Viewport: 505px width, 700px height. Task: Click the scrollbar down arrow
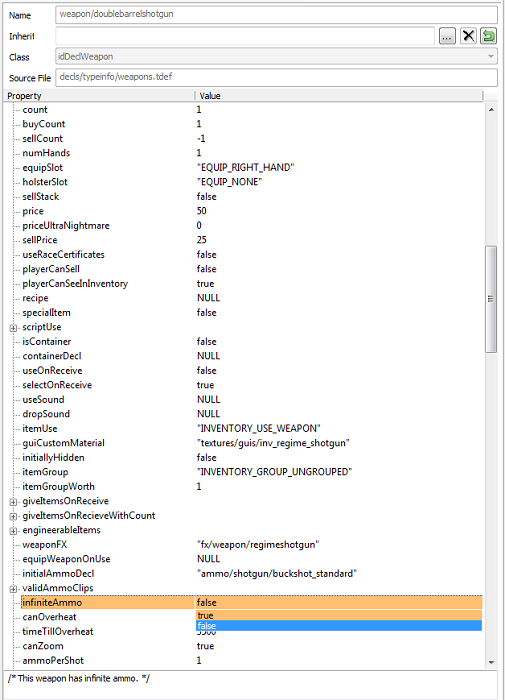pyautogui.click(x=491, y=662)
